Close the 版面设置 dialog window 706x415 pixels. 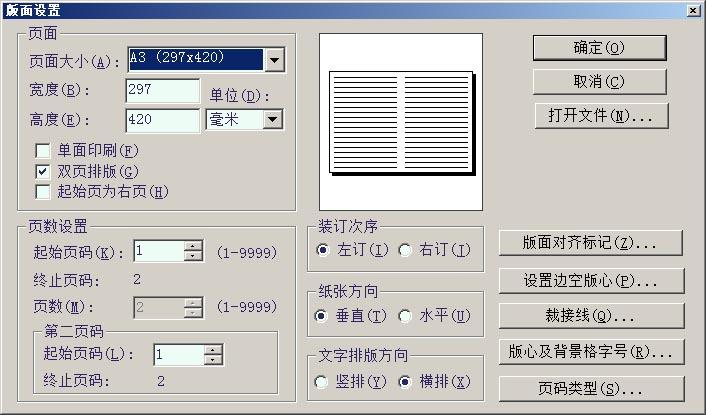[693, 10]
